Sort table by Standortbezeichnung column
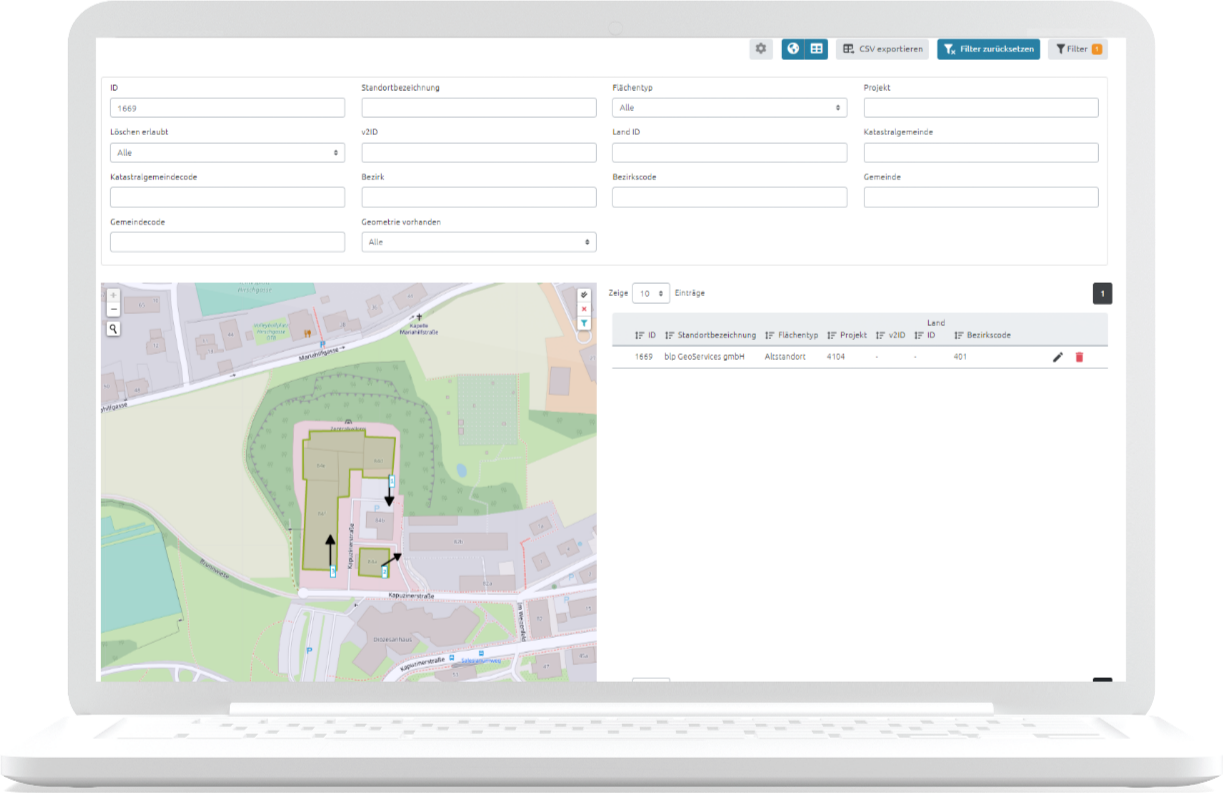This screenshot has height=793, width=1223. point(710,335)
